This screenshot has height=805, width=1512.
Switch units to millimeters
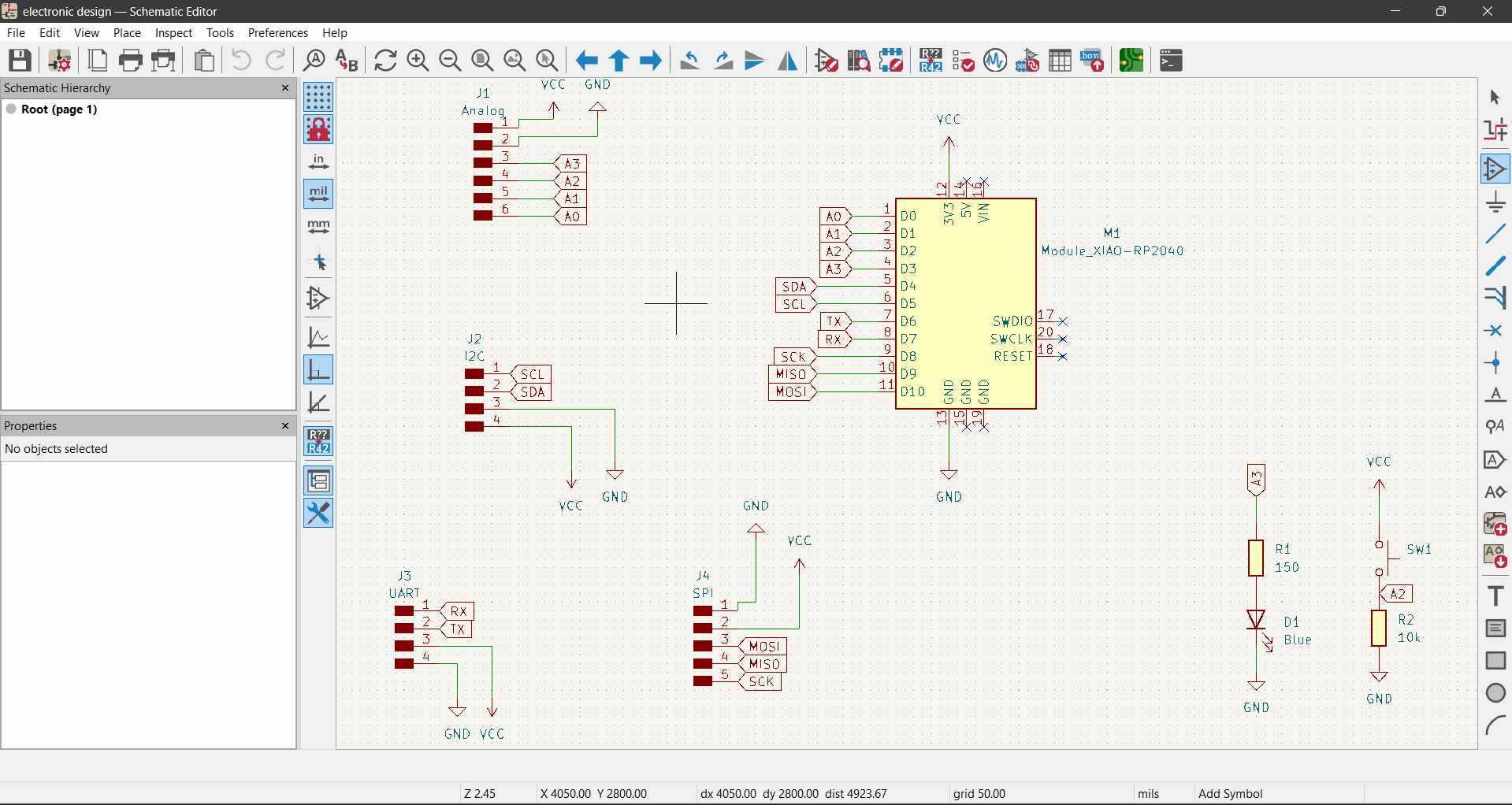coord(318,227)
